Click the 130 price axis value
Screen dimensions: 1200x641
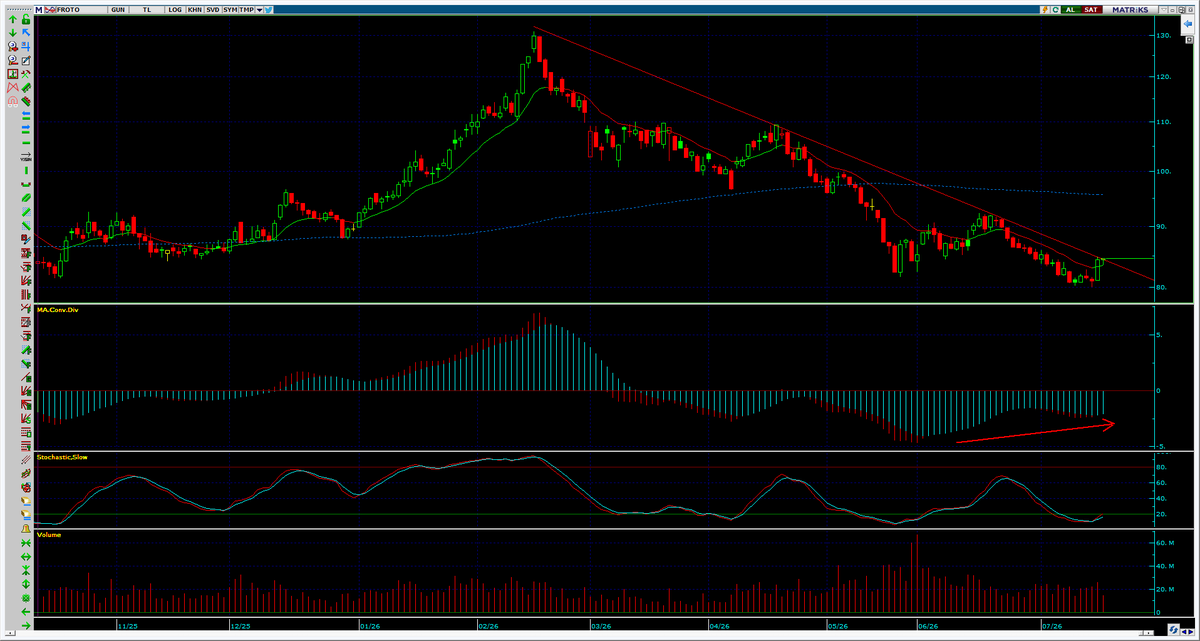pyautogui.click(x=1163, y=36)
